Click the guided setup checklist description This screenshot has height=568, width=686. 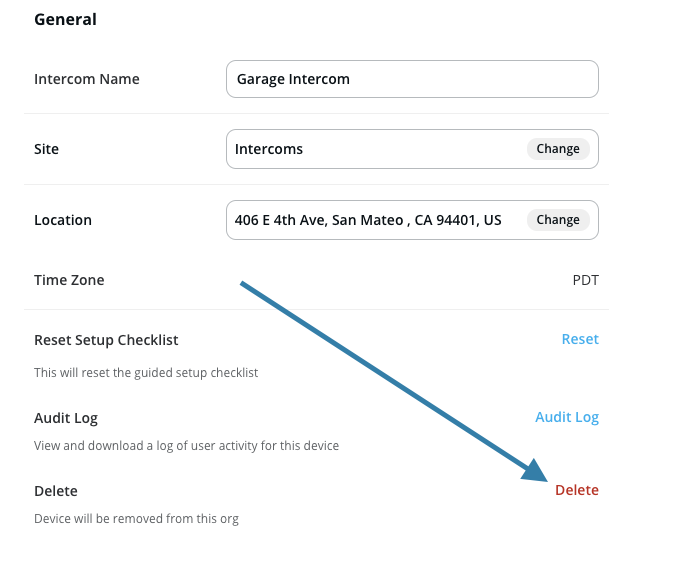click(146, 373)
